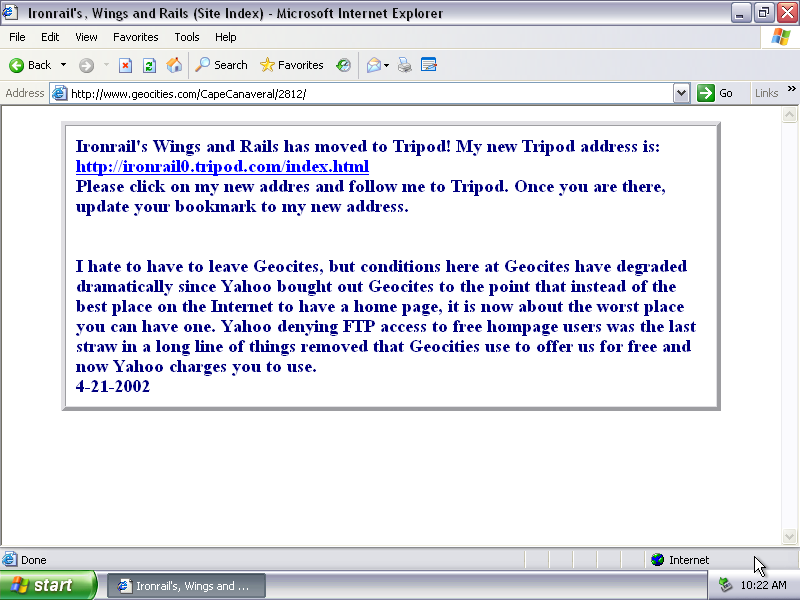Click the IE icon in title bar

tap(10, 13)
